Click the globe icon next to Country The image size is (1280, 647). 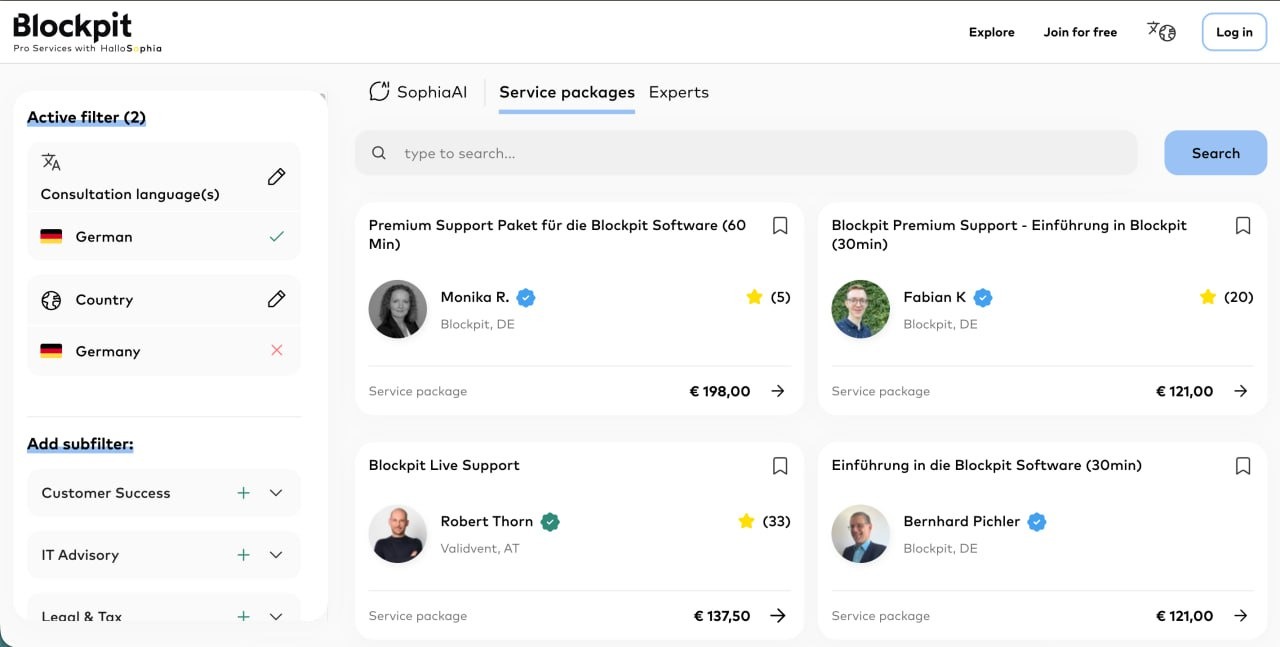pos(50,299)
